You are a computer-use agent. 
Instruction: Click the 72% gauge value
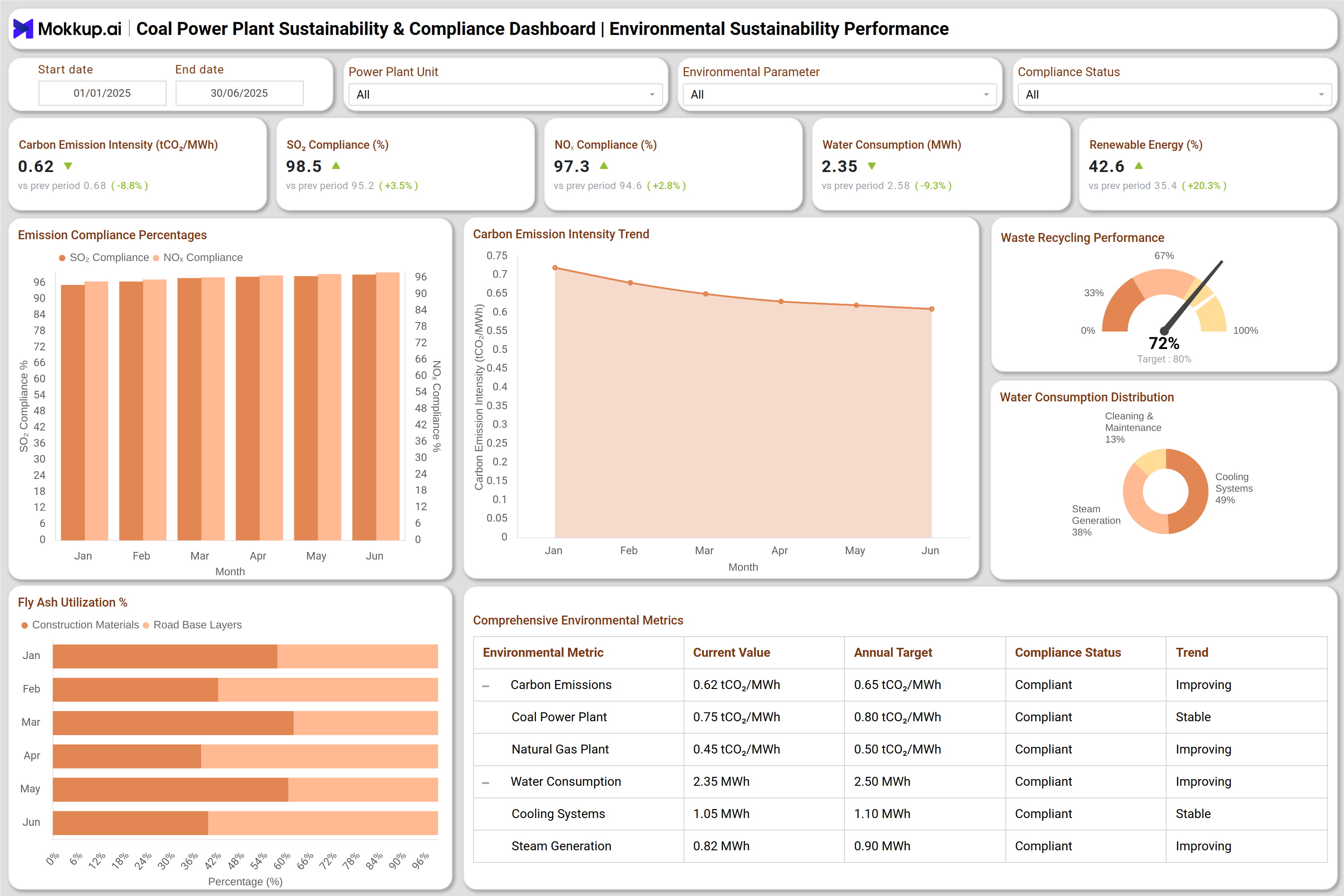coord(1164,344)
